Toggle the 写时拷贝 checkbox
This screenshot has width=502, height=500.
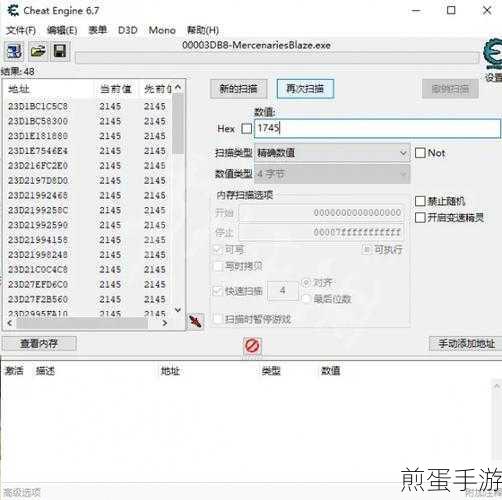[218, 266]
